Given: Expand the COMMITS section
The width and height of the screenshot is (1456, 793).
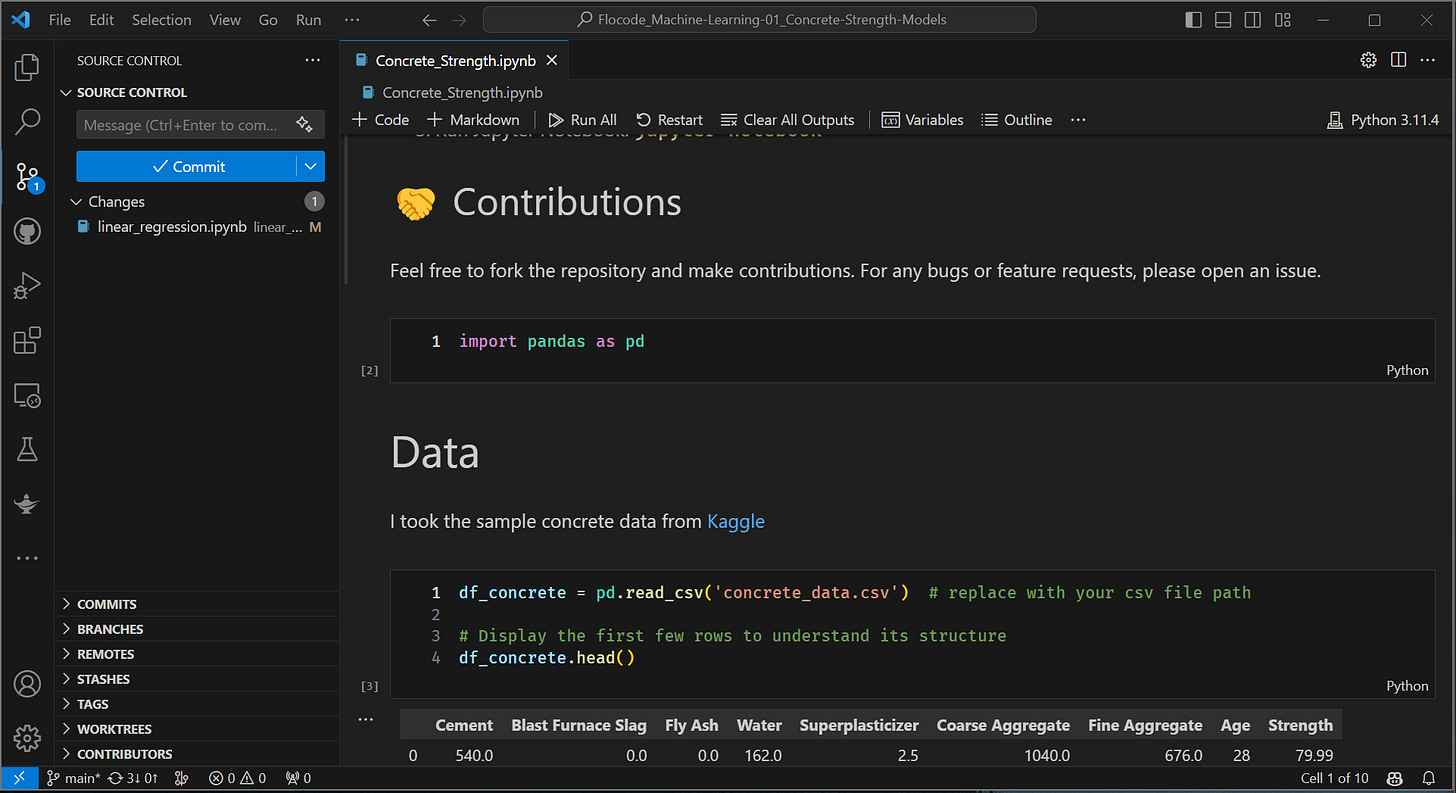Looking at the screenshot, I should coord(107,604).
